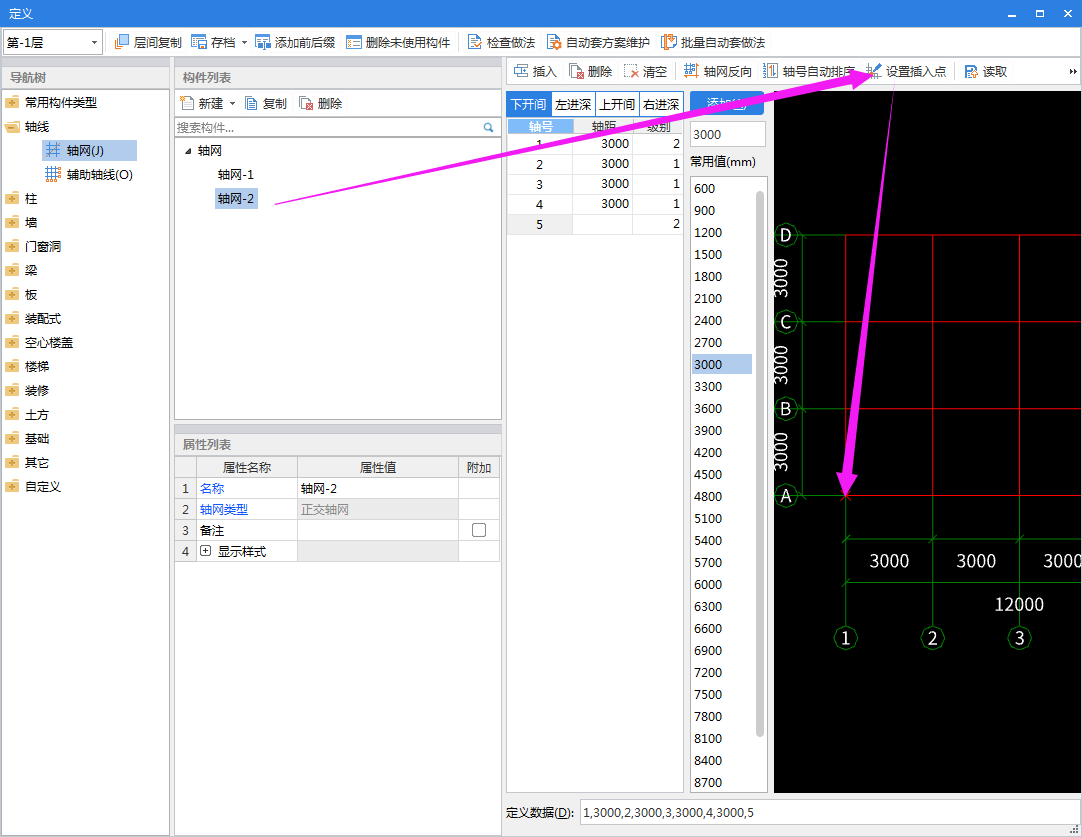
Task: Select 轴网(J) in navigation tree
Action: tap(89, 150)
